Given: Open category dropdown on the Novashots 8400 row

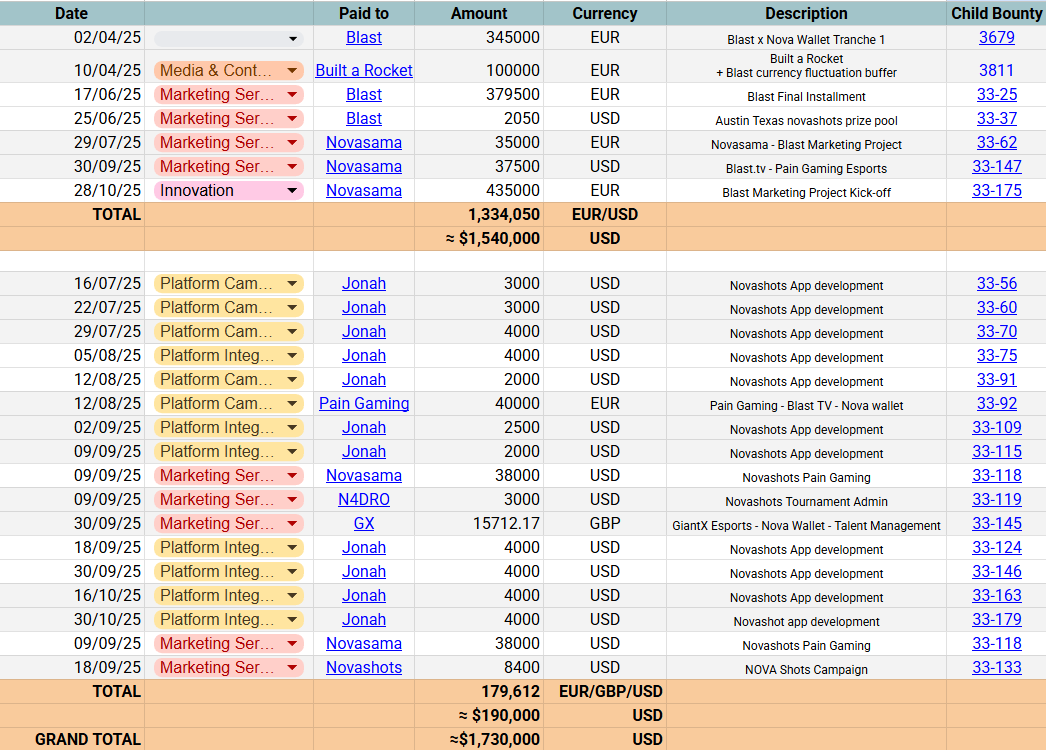Looking at the screenshot, I should pyautogui.click(x=229, y=668).
